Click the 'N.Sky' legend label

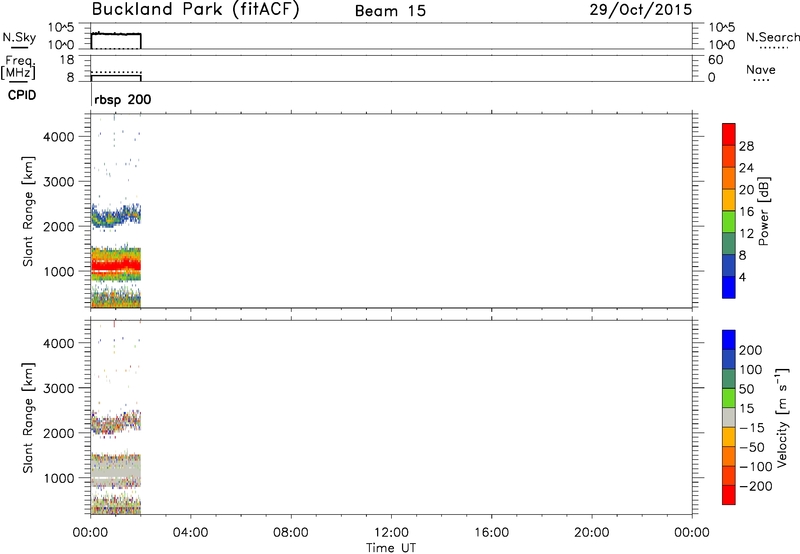click(x=19, y=37)
